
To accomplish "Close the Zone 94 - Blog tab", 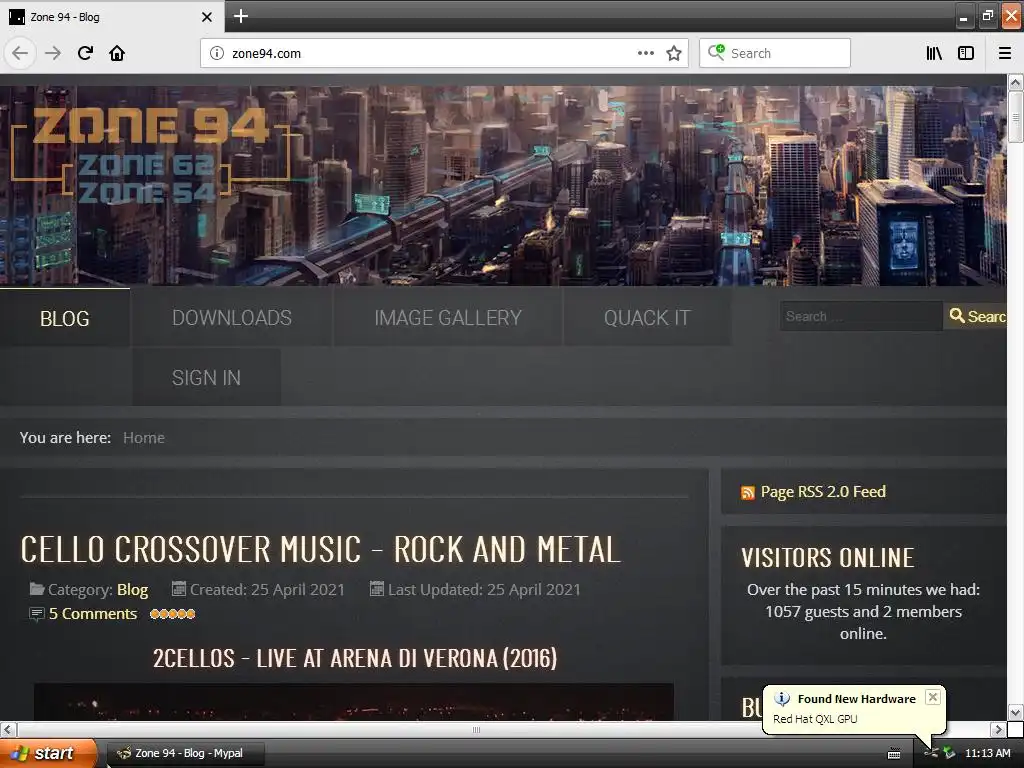I will tap(206, 17).
